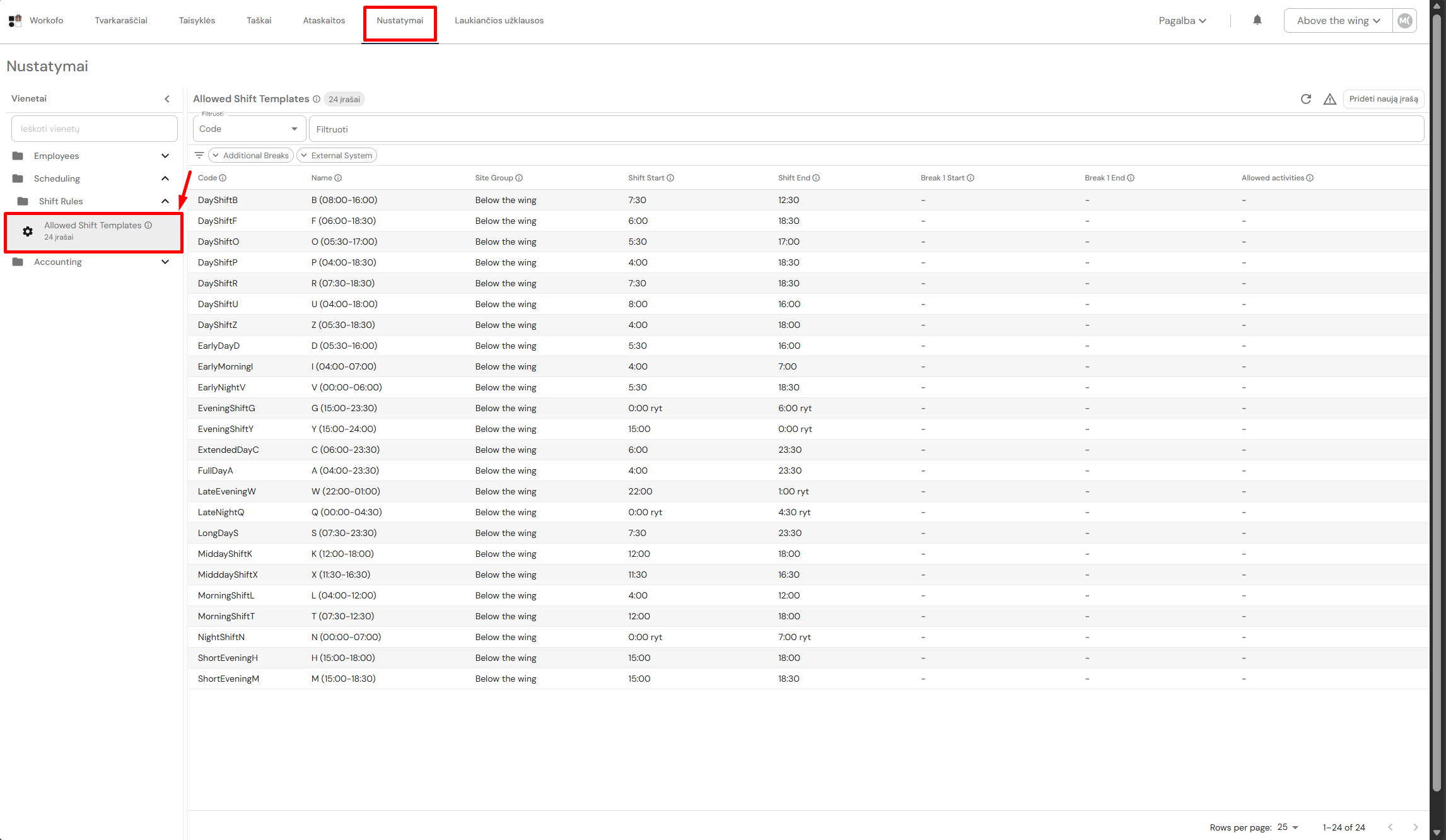
Task: Open the Code filter dropdown
Action: click(249, 129)
